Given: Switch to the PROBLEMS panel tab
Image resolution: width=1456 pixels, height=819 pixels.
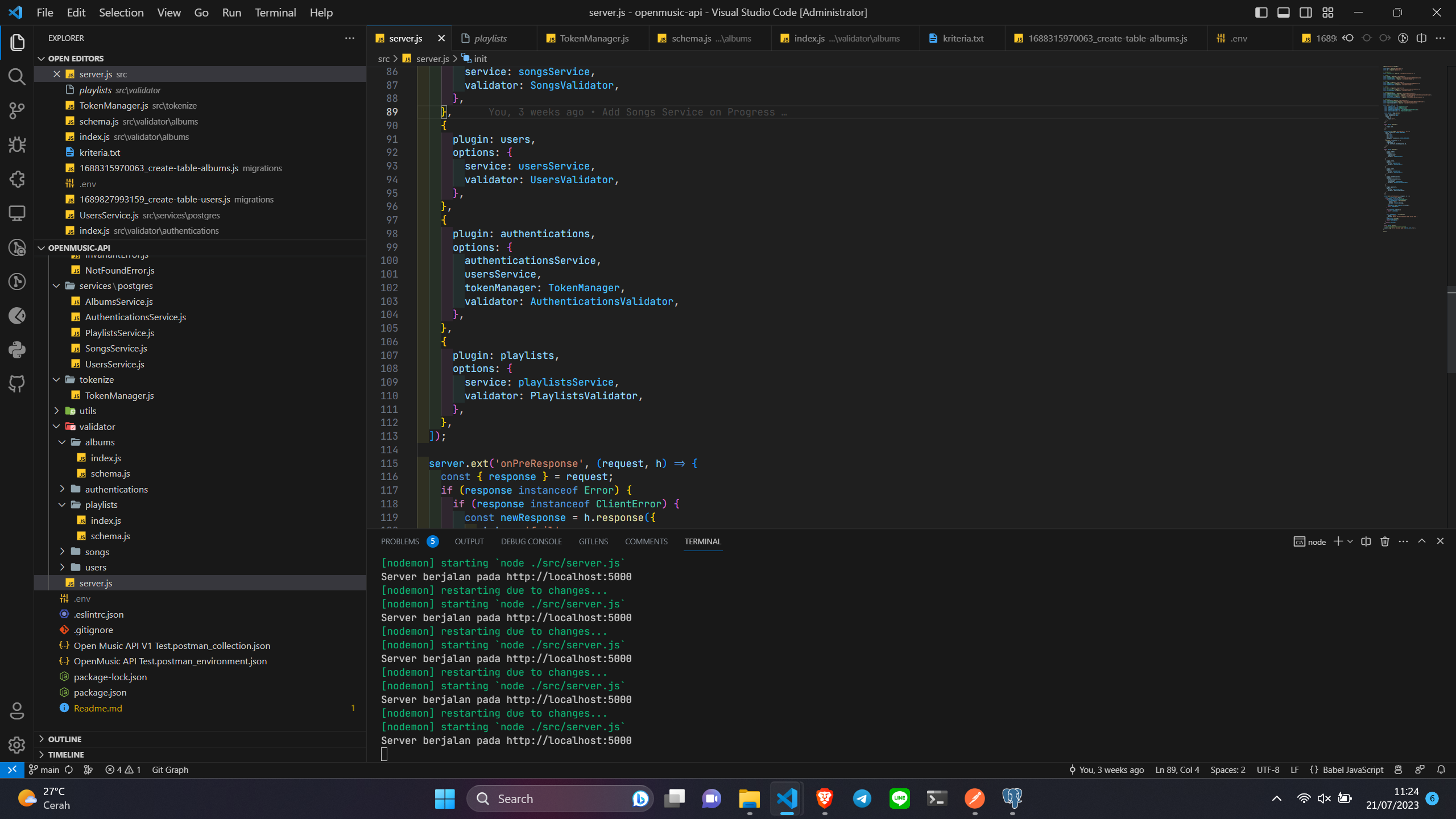Looking at the screenshot, I should (400, 541).
